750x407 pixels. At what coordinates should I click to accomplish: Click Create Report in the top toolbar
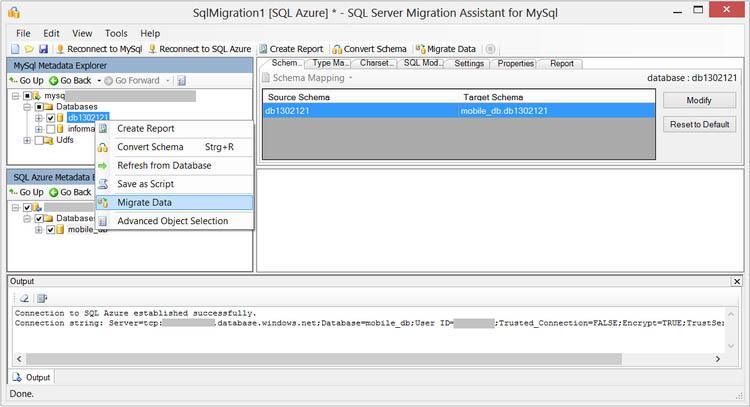pos(291,49)
